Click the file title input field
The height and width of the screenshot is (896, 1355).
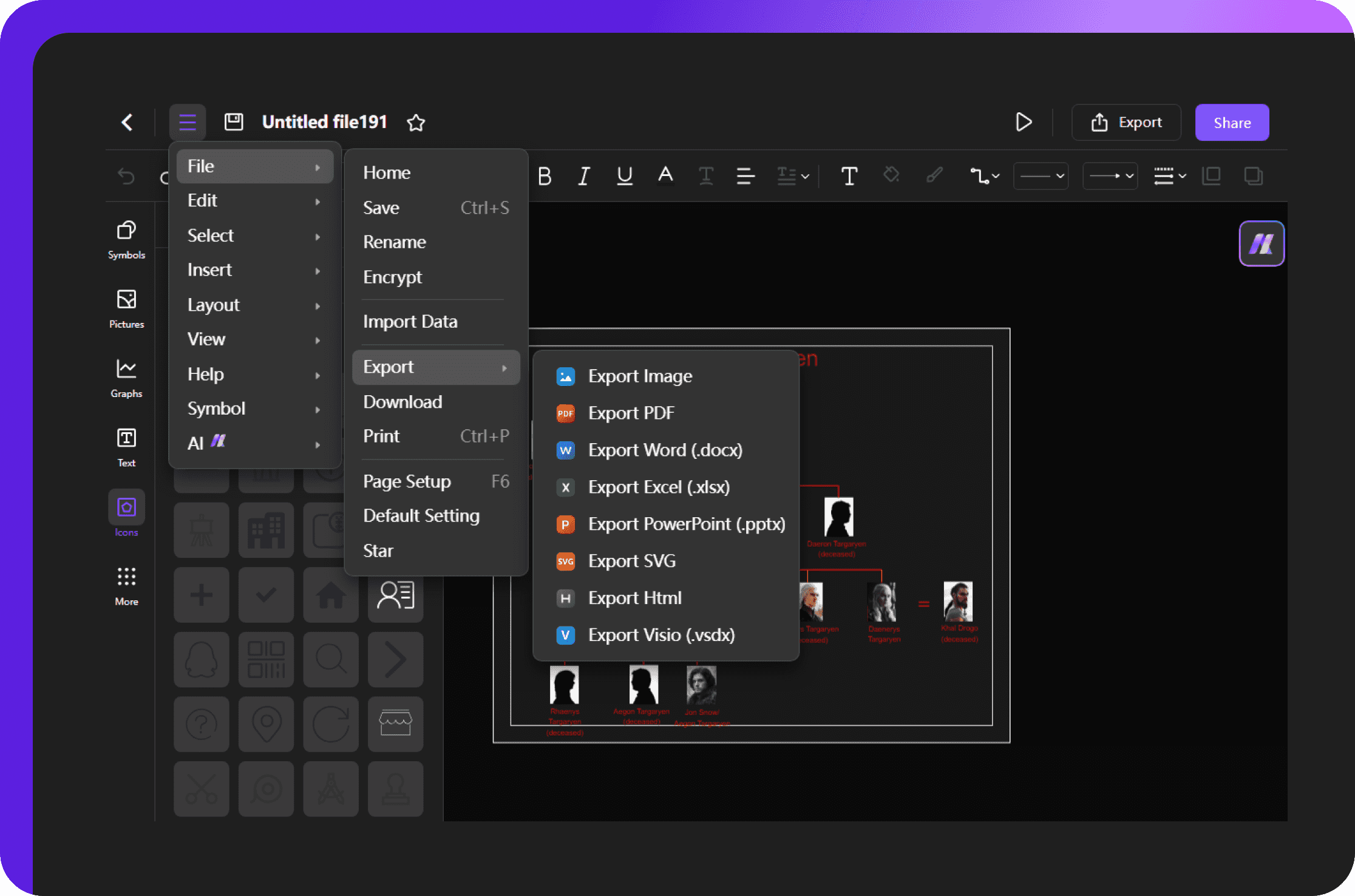pyautogui.click(x=325, y=122)
